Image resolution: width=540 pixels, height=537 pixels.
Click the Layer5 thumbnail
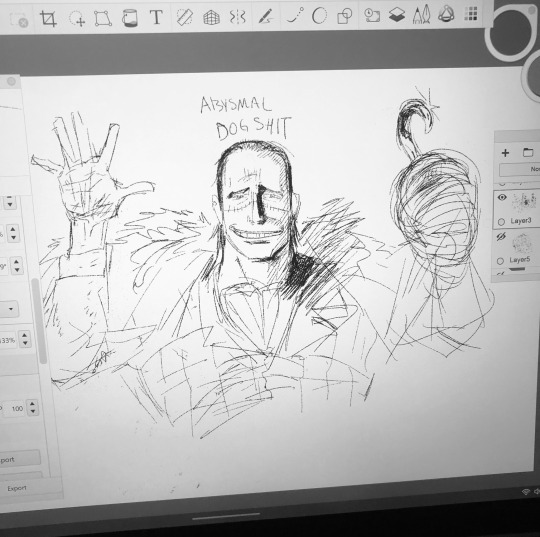522,242
